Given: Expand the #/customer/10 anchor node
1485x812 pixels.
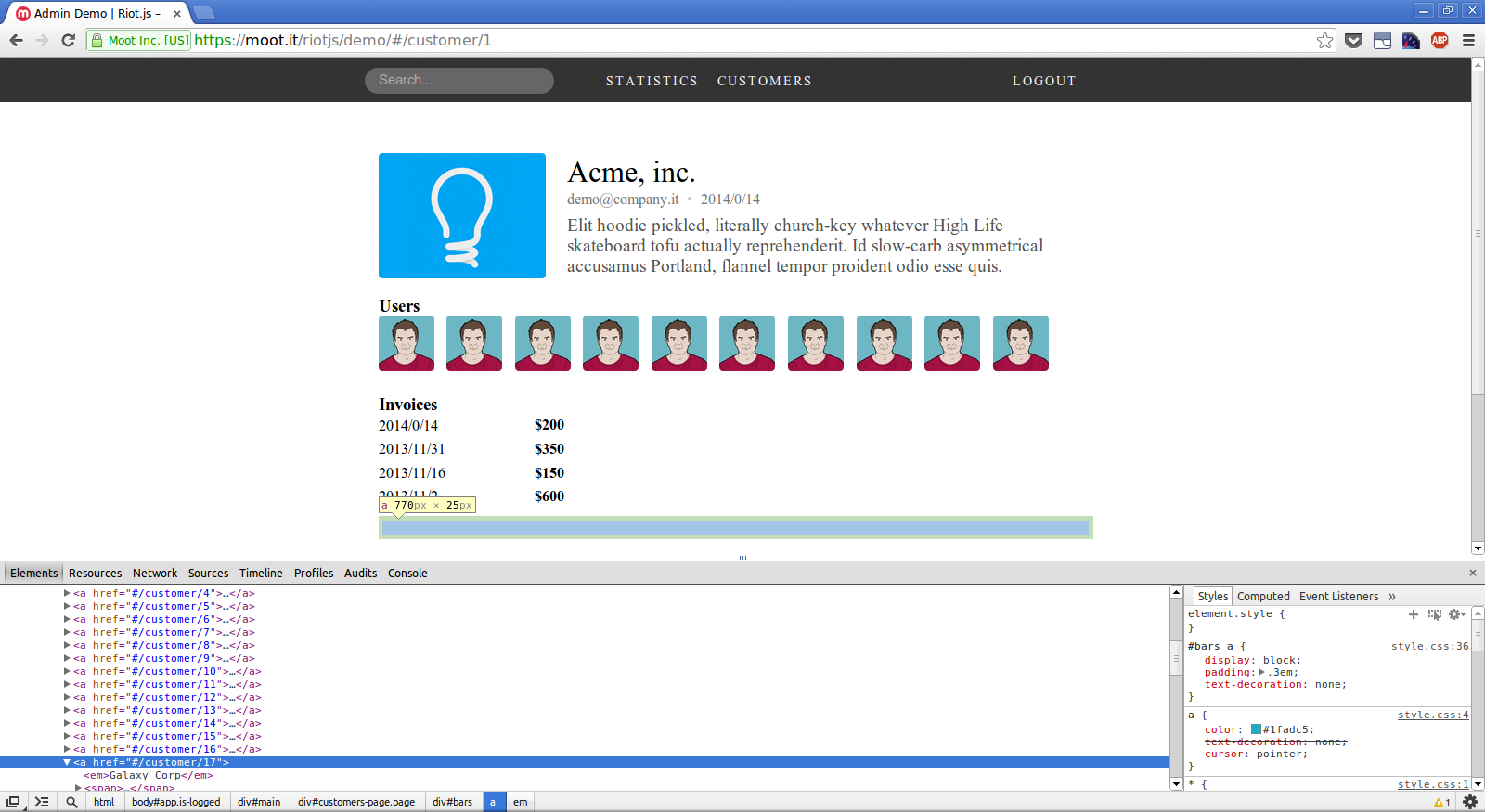Looking at the screenshot, I should (67, 671).
